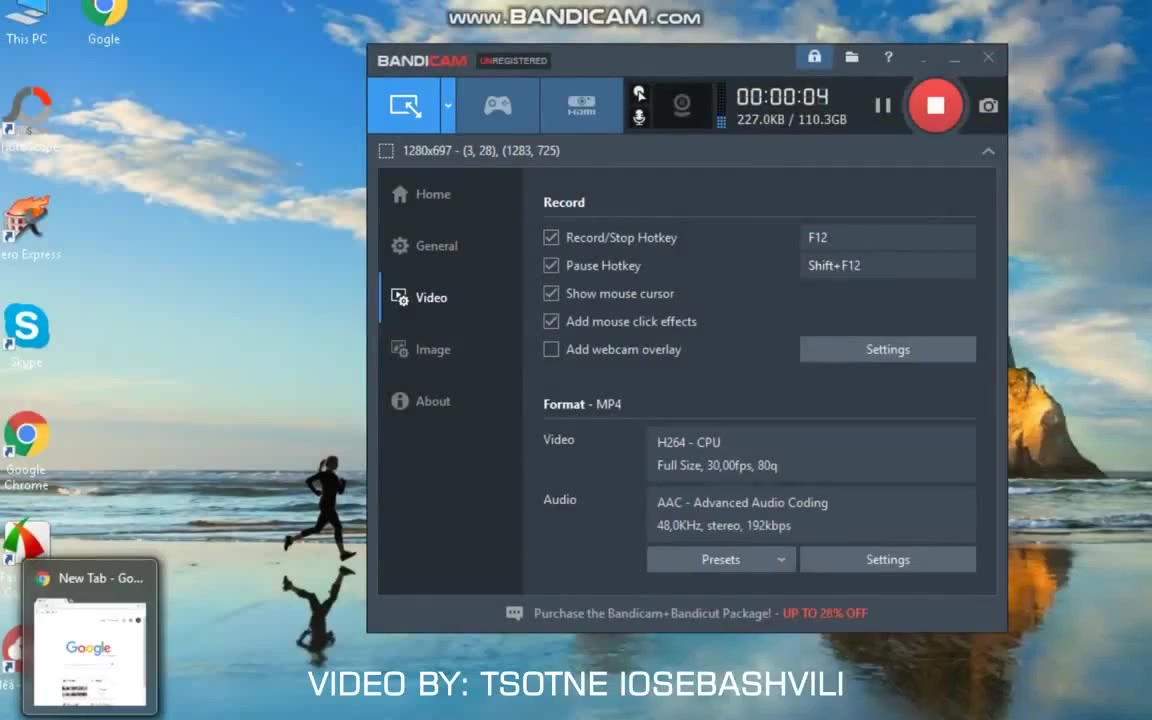Click the chat bubble icon in footer
This screenshot has width=1152, height=720.
(x=514, y=613)
